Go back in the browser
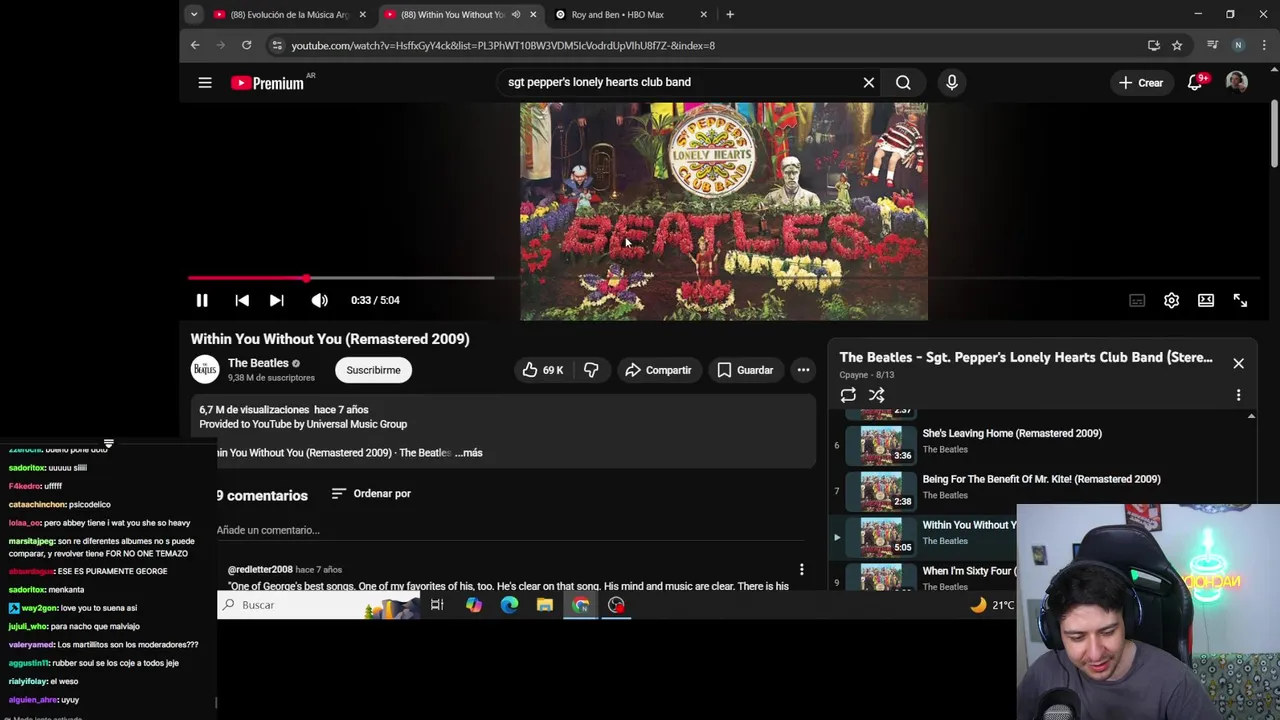The width and height of the screenshot is (1280, 720). (195, 45)
